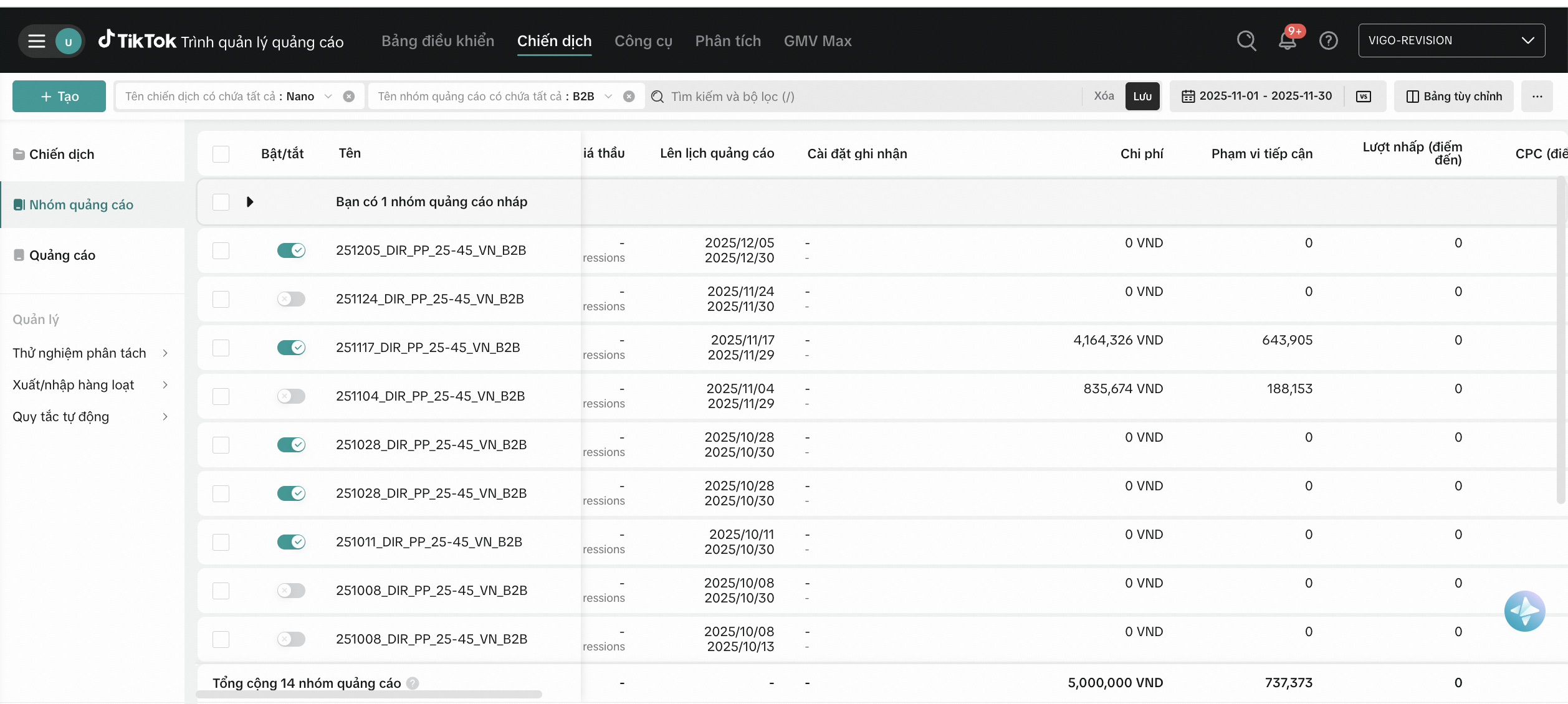Viewport: 1568px width, 704px height.
Task: Enable the 251124_DIR_PP_25-45_VN_B2B ad group
Action: coord(291,299)
